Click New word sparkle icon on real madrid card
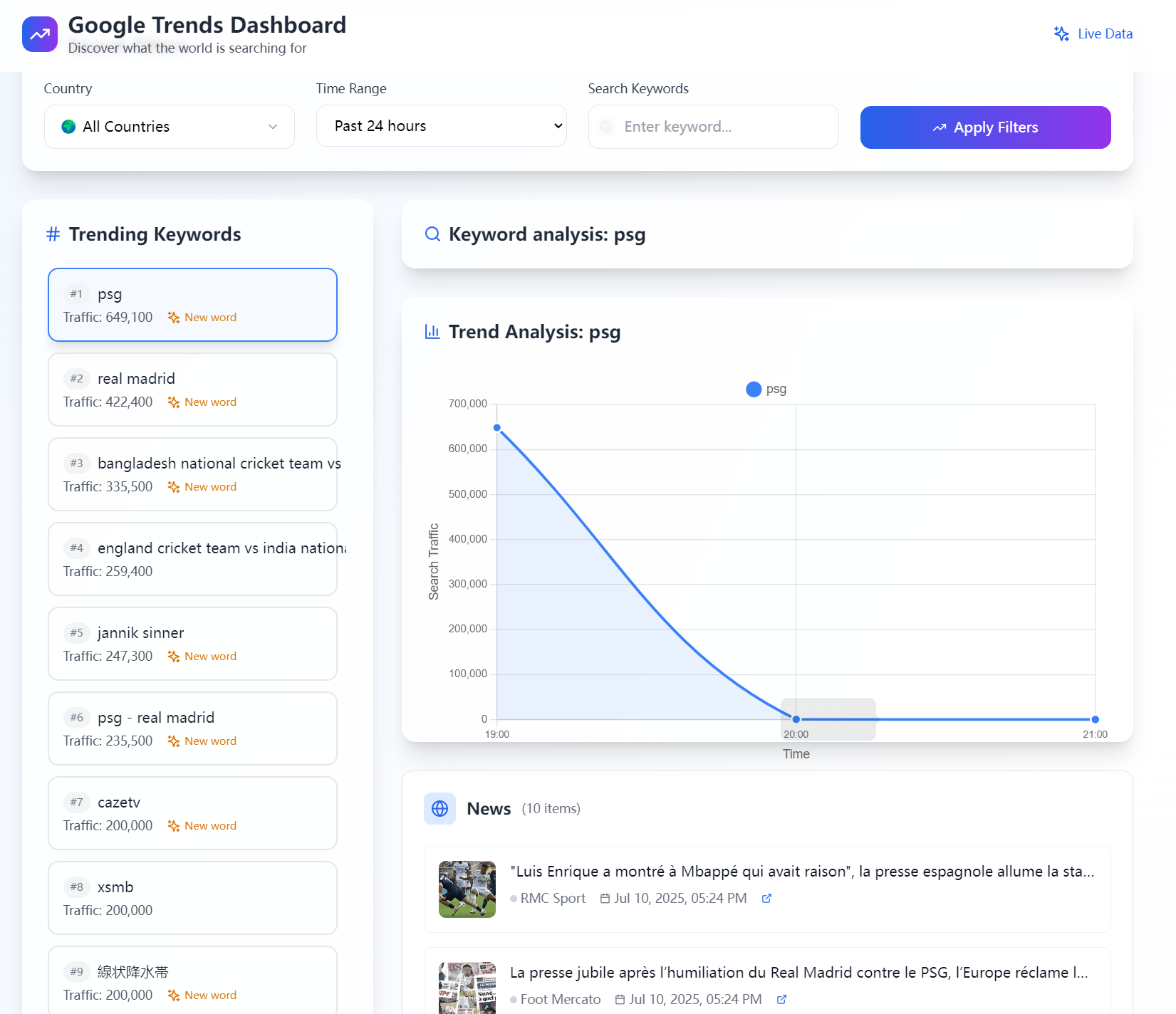Viewport: 1176px width, 1014px height. (174, 402)
